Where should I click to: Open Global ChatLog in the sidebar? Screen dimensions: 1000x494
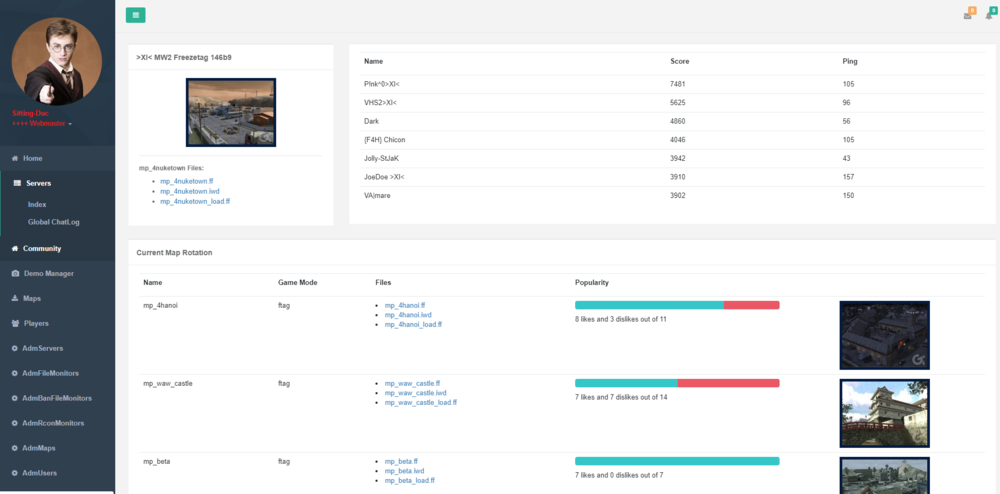point(54,221)
